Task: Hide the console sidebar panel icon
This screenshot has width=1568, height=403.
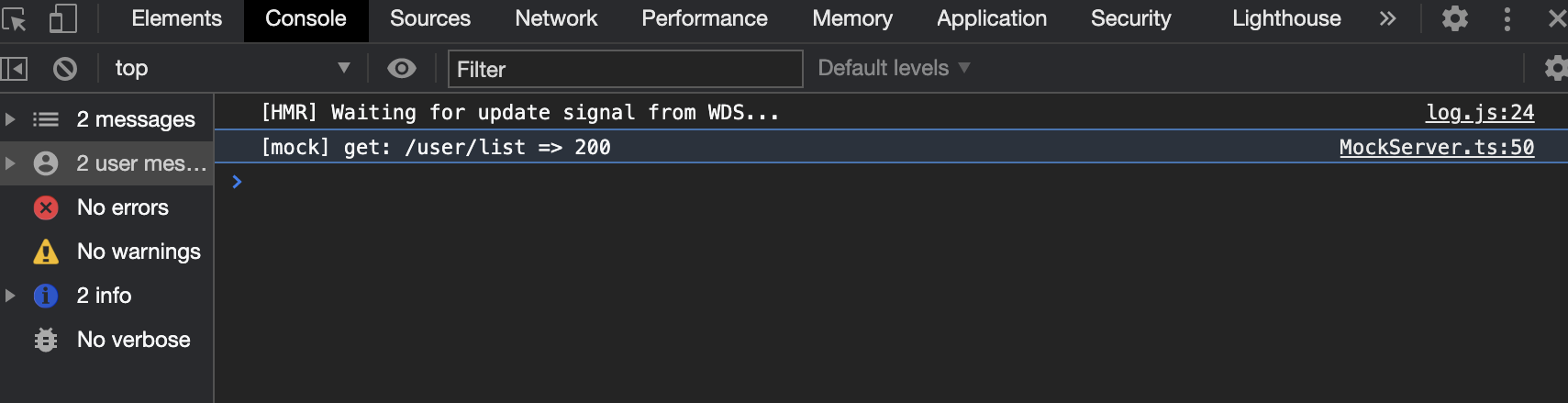Action: [x=15, y=68]
